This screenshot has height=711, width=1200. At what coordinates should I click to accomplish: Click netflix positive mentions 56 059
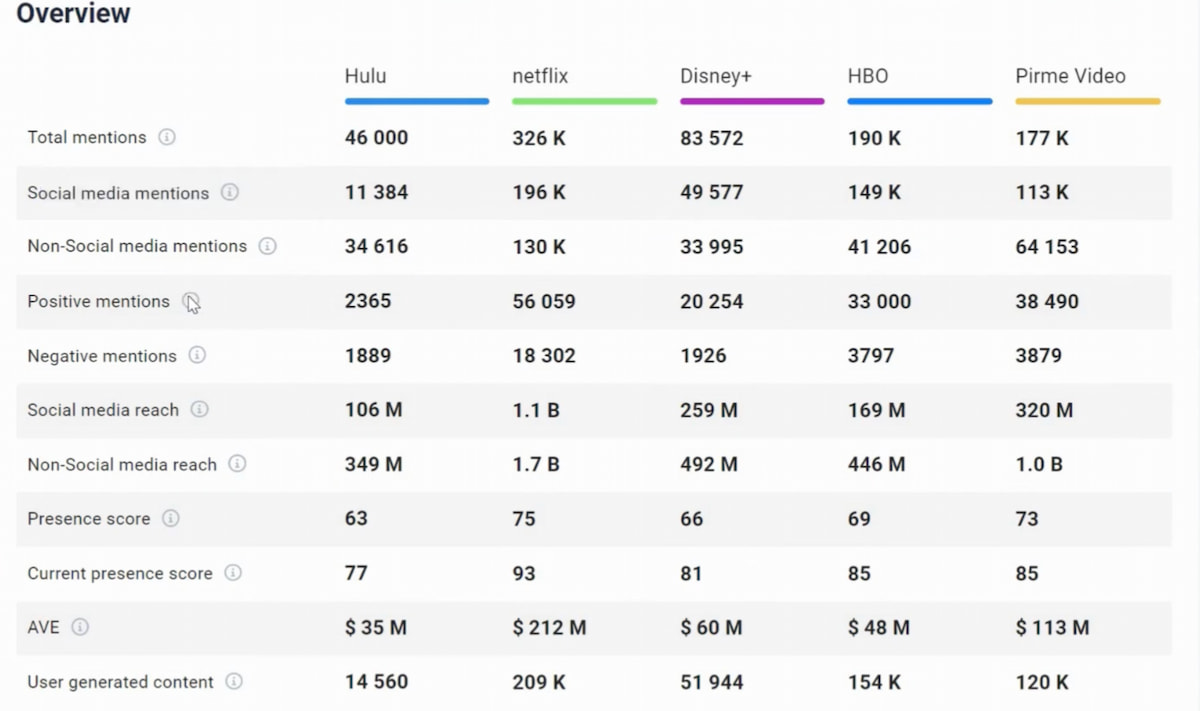point(544,301)
